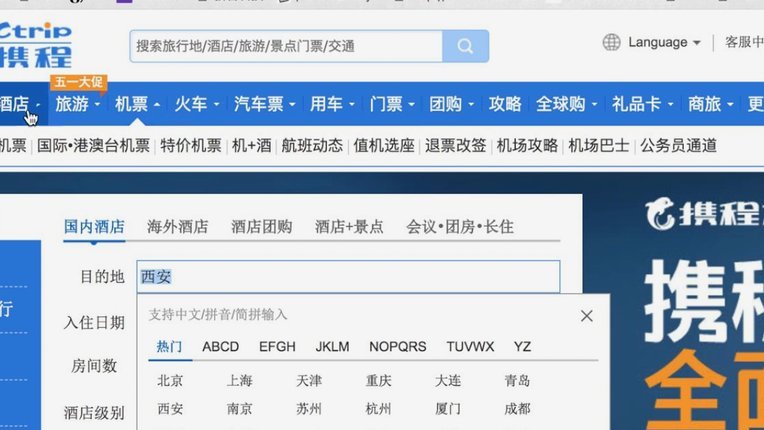The width and height of the screenshot is (764, 430).
Task: Choose 天津 from hot cities
Action: 309,380
